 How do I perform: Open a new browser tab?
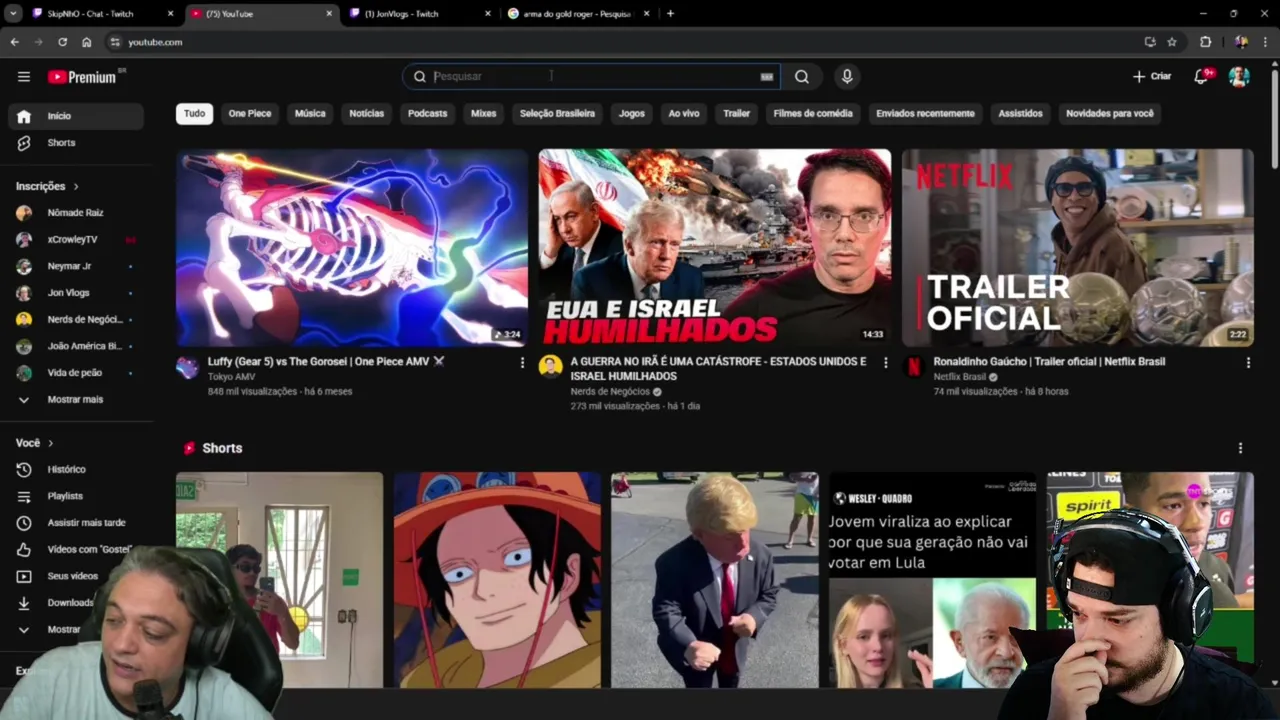(670, 14)
